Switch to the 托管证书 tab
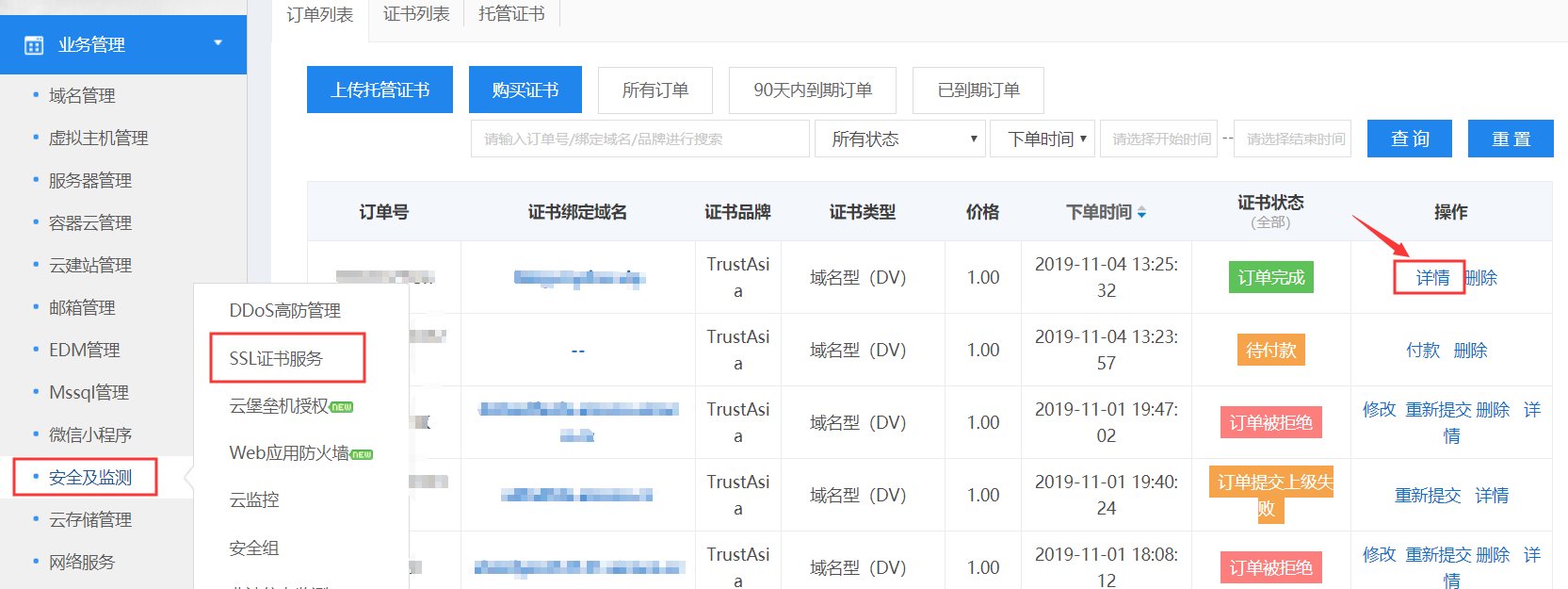Viewport: 1568px width, 589px height. click(x=511, y=14)
